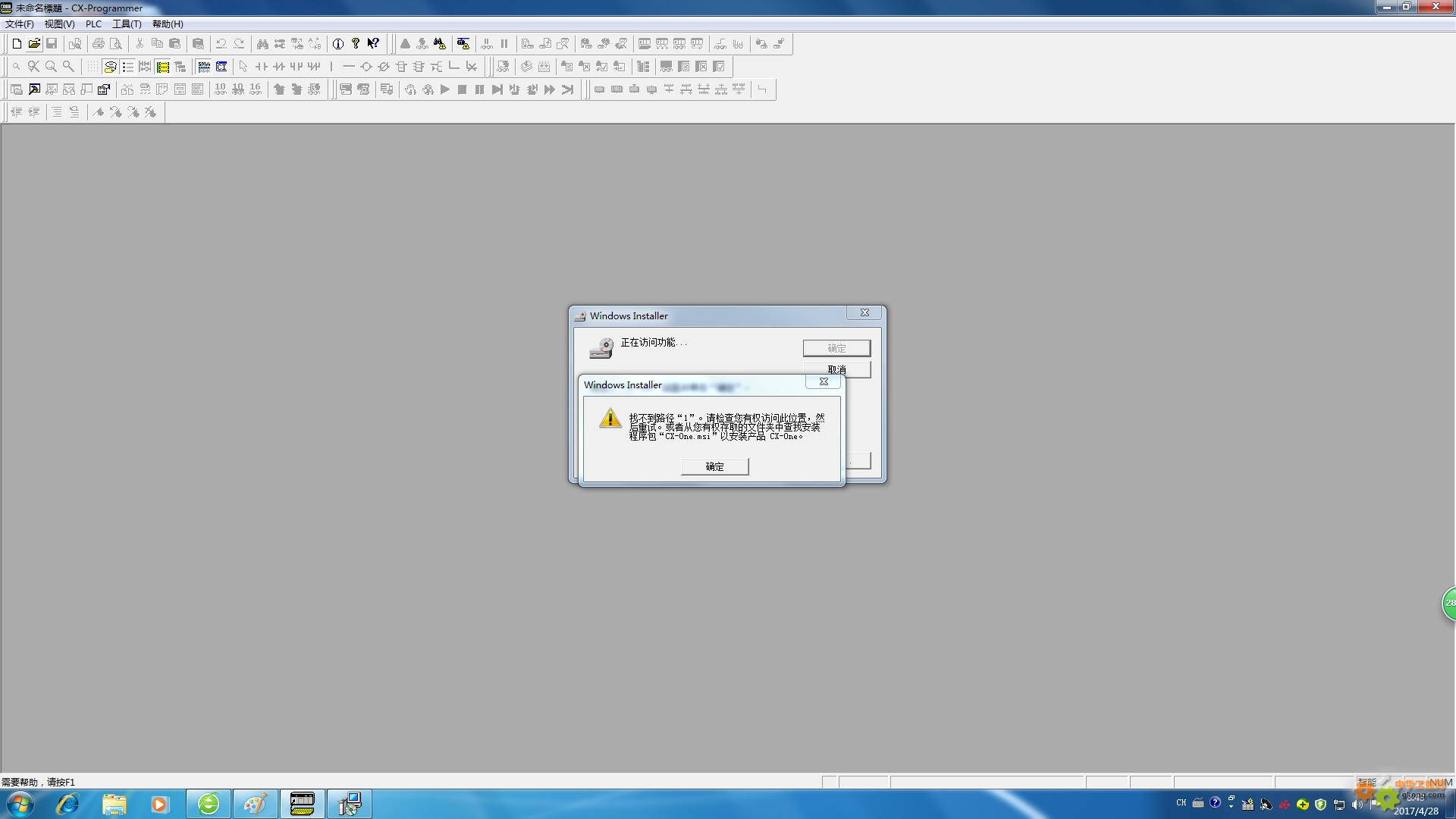Toggle the SMA mnemonics view icon
Screen dimensions: 1456x819
click(x=204, y=67)
